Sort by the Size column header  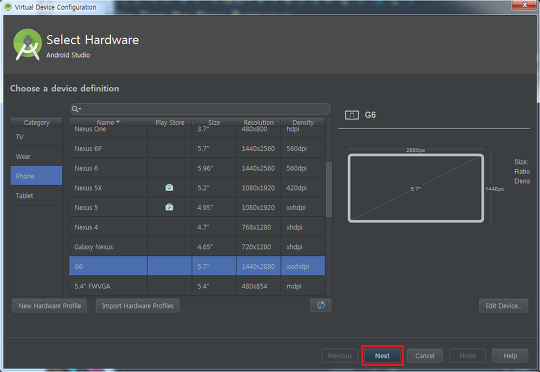pos(214,122)
